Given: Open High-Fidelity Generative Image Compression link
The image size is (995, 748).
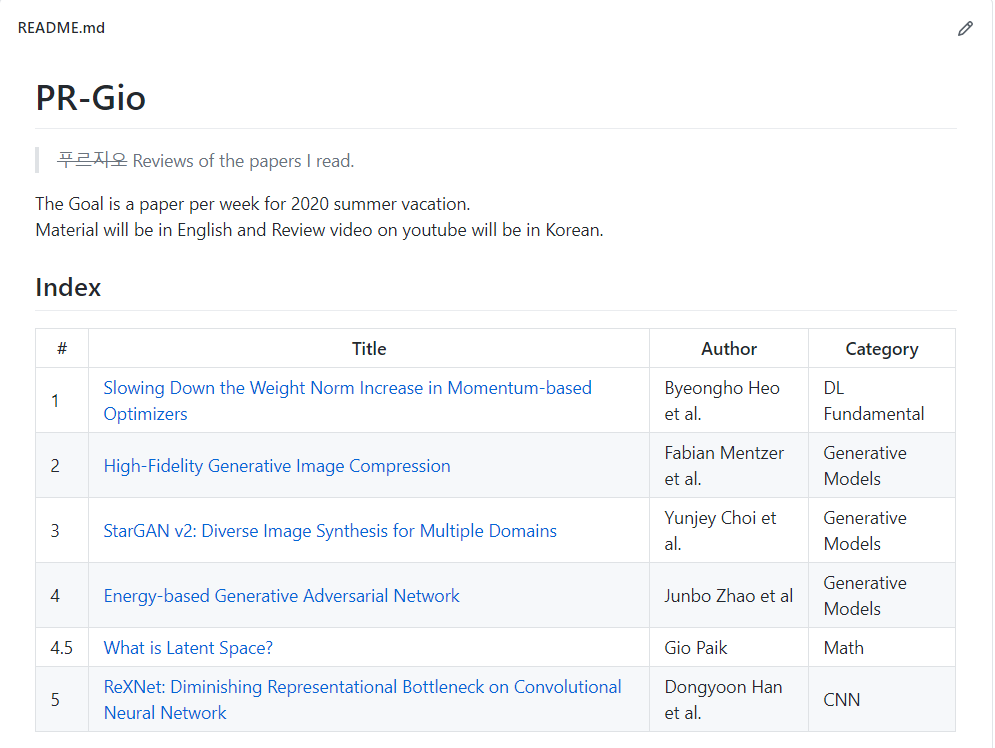Looking at the screenshot, I should [277, 466].
